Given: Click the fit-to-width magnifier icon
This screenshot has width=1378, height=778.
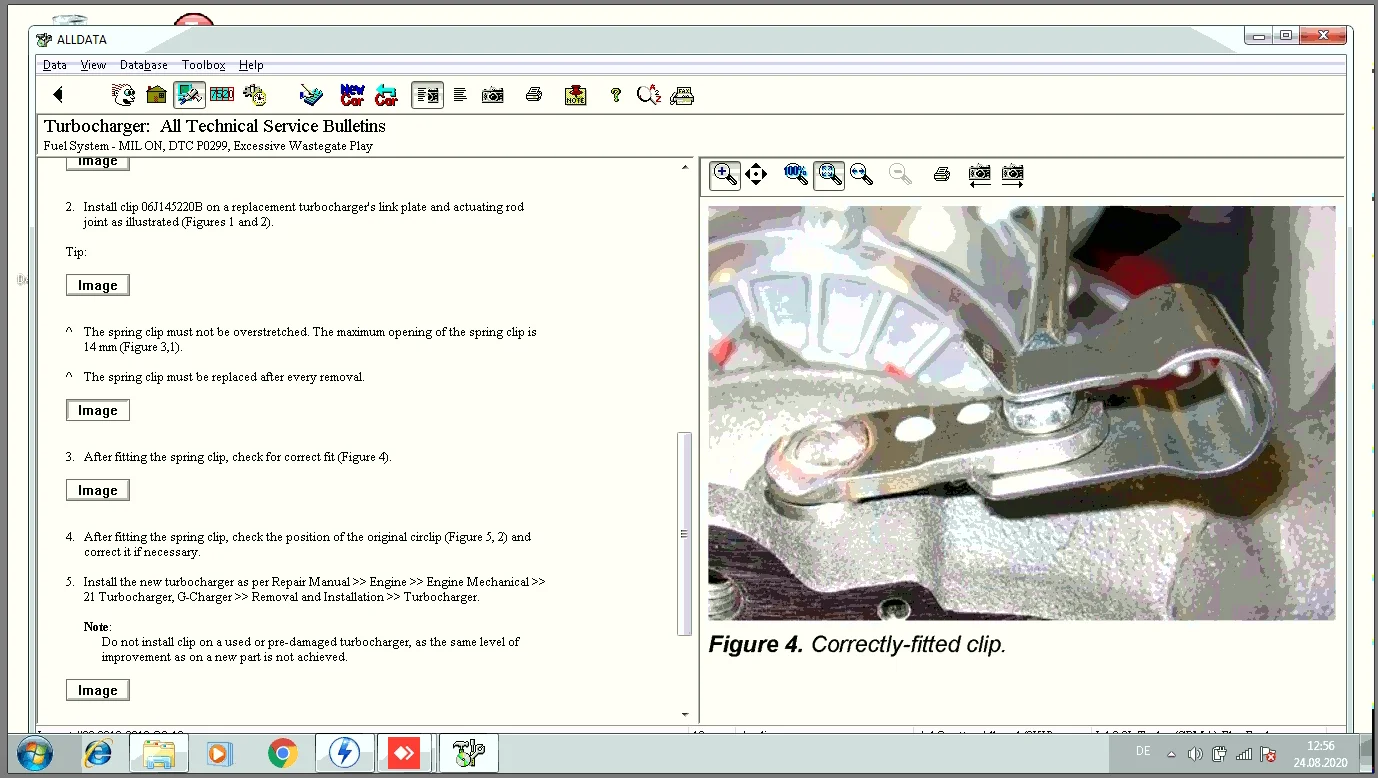Looking at the screenshot, I should click(861, 175).
